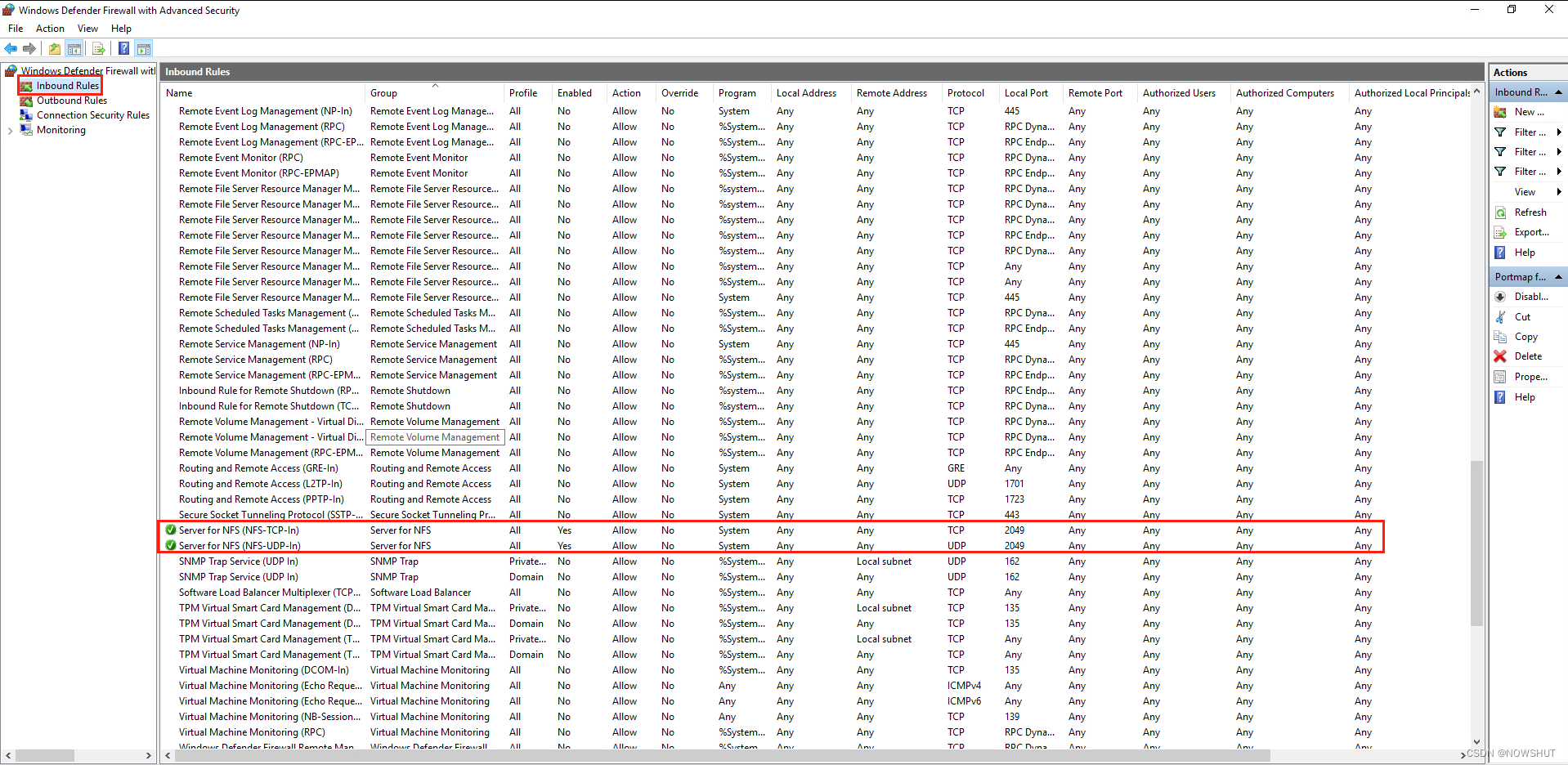Open the Action menu

50,29
